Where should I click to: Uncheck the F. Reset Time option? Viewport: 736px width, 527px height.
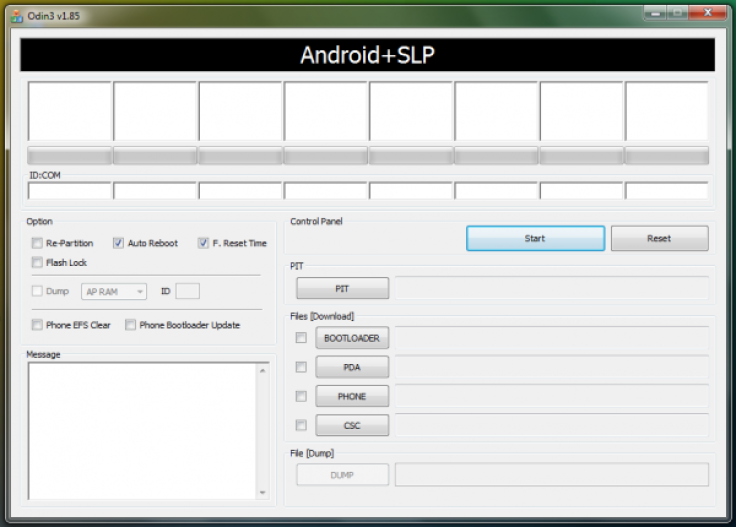pos(203,243)
